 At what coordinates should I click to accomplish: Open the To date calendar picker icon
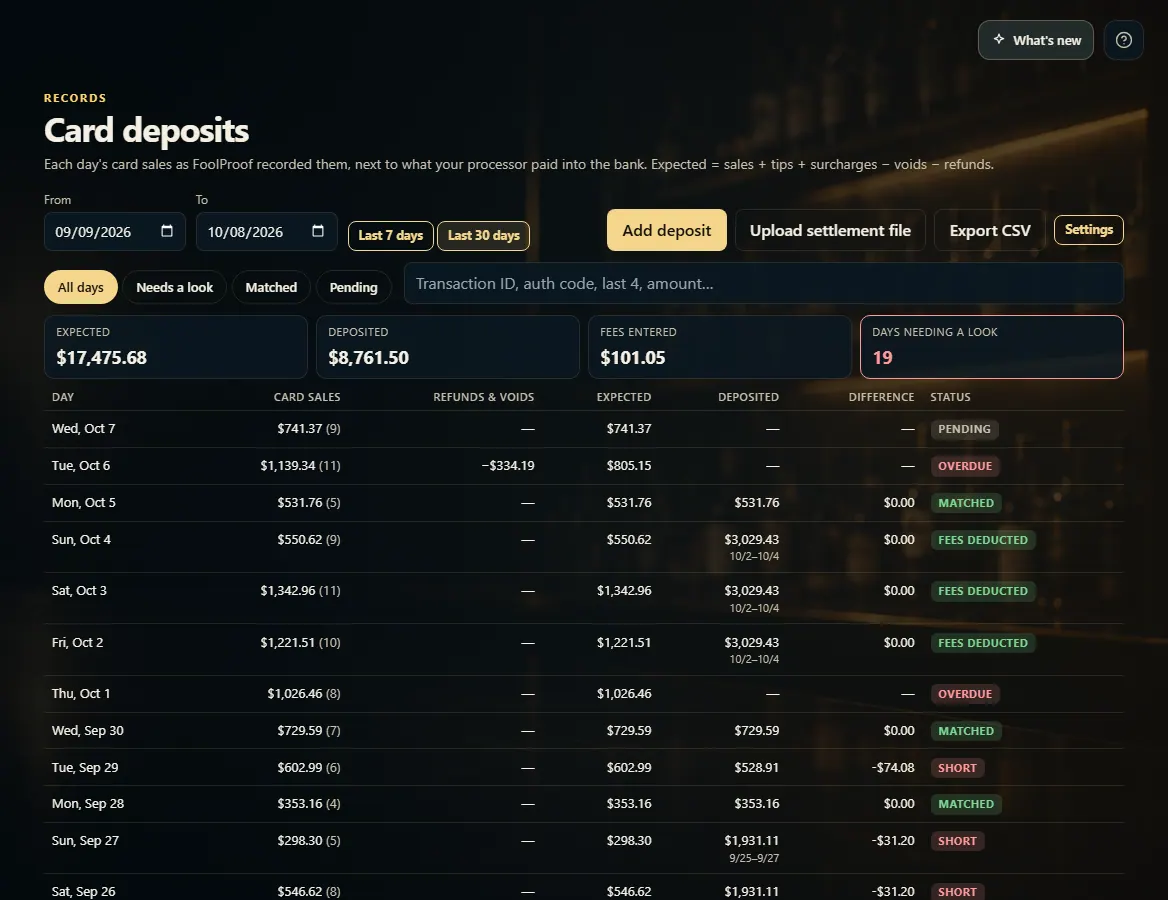pos(318,231)
